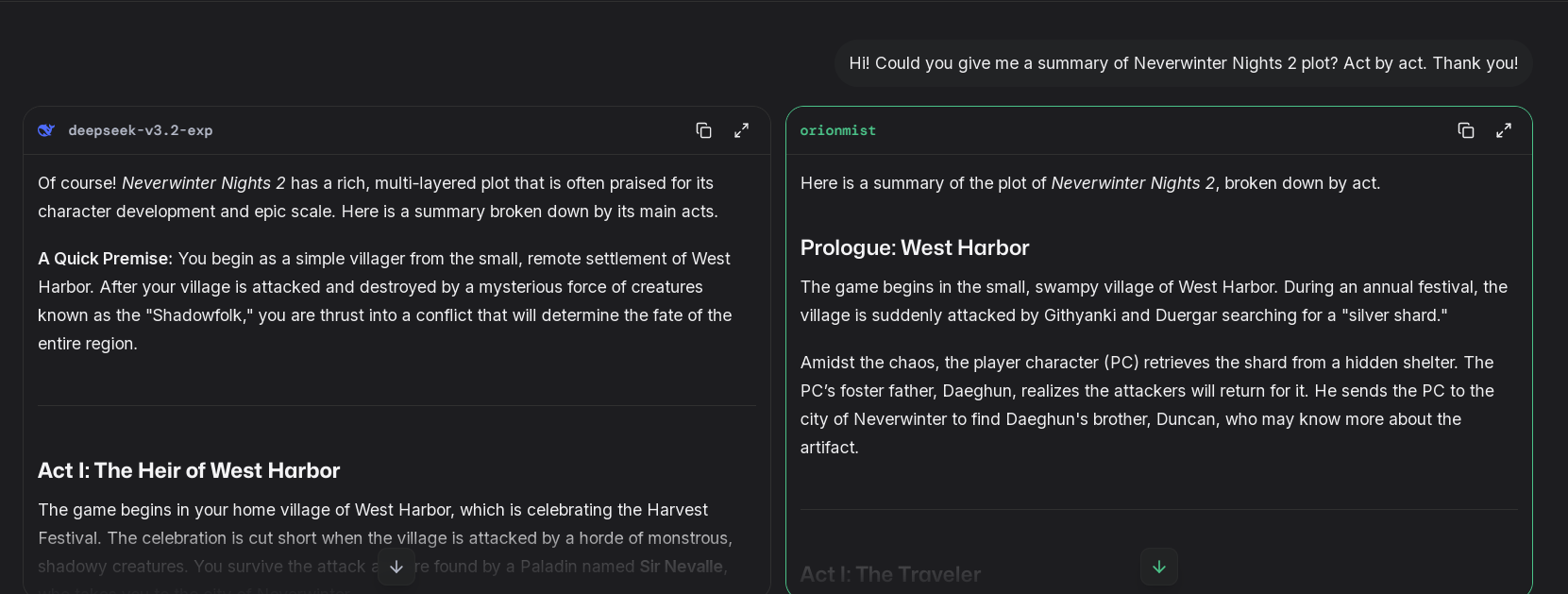Image resolution: width=1568 pixels, height=594 pixels.
Task: Click scroll-down arrow in deepseek panel
Action: (396, 567)
